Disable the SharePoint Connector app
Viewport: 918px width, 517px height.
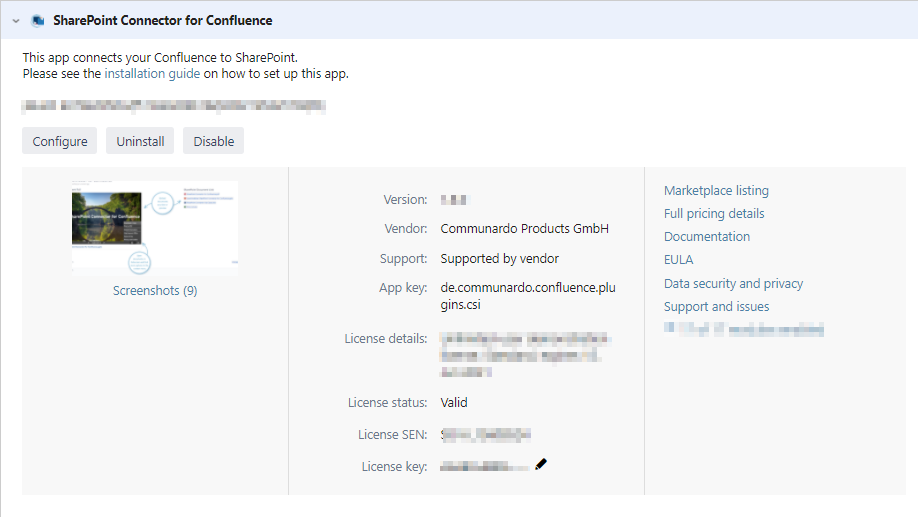coord(213,141)
